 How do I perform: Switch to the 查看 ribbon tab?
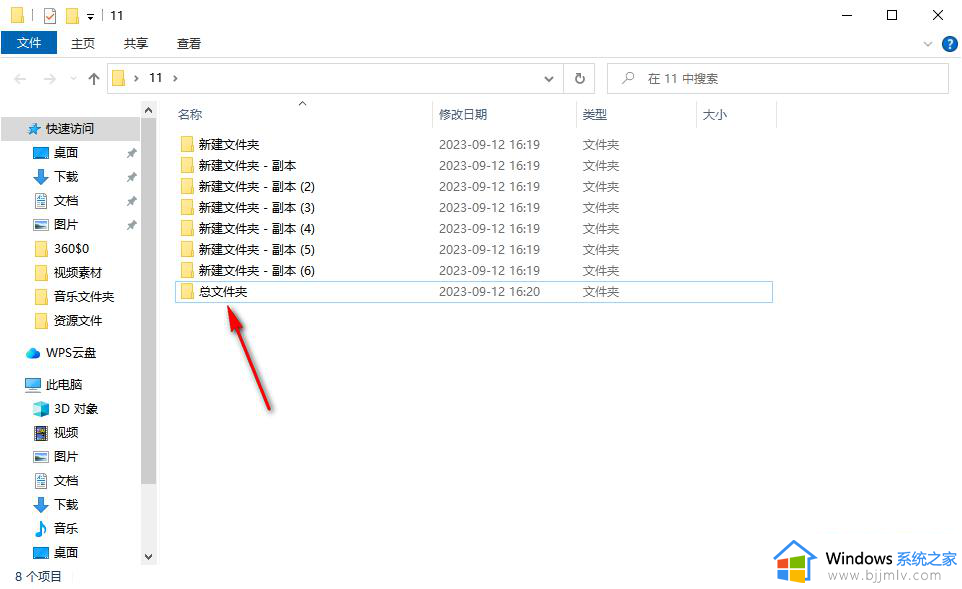coord(188,44)
